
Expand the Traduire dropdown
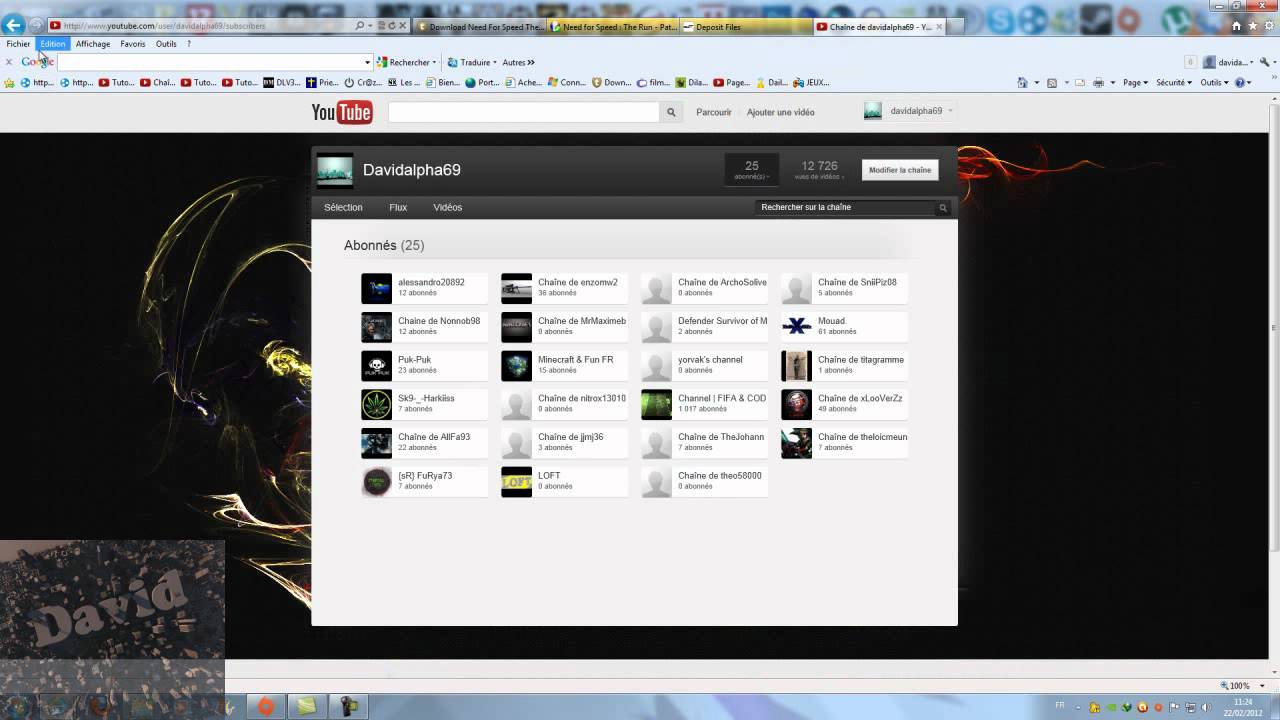494,63
